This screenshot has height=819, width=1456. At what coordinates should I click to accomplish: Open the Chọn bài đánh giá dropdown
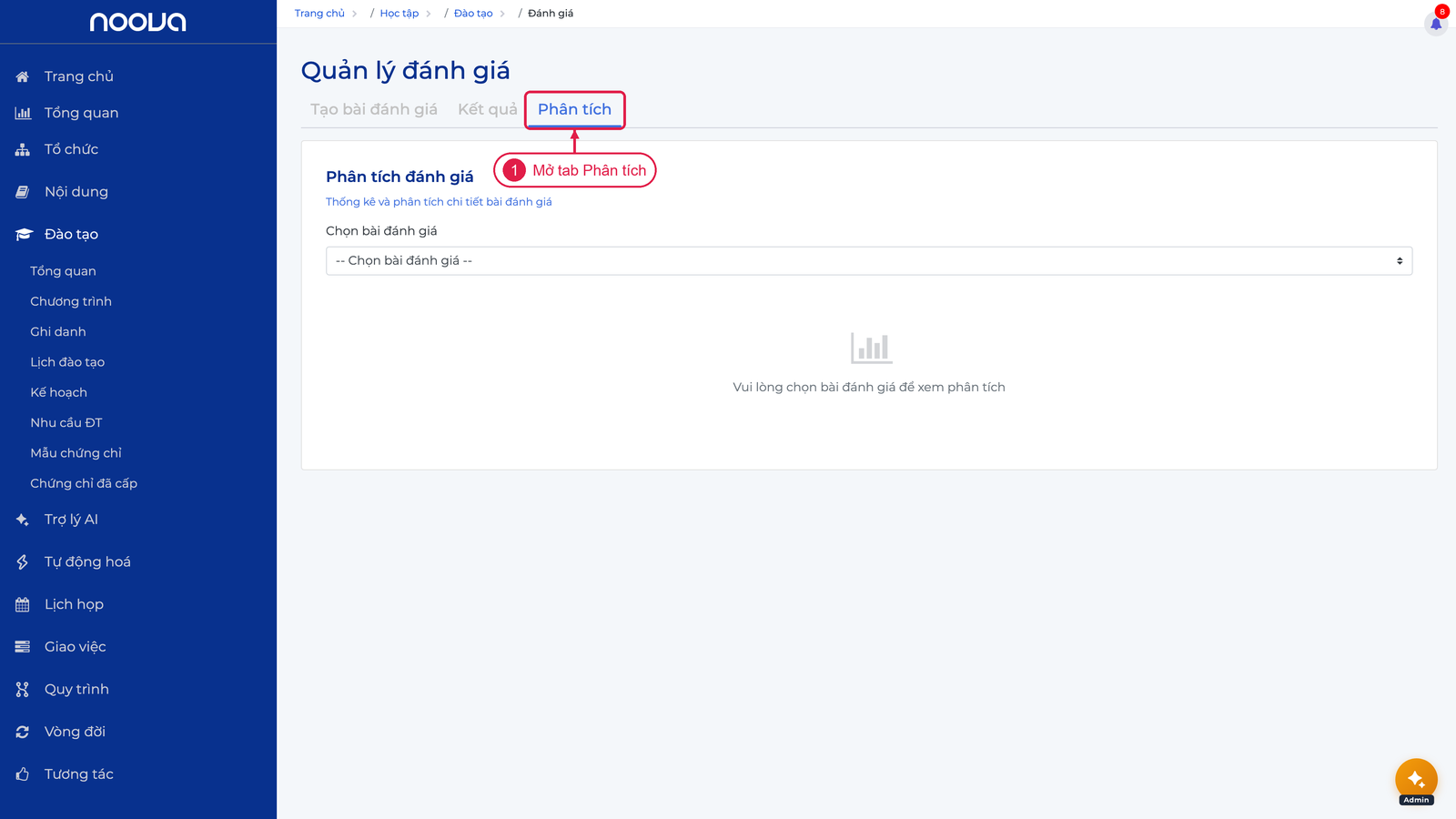tap(869, 261)
